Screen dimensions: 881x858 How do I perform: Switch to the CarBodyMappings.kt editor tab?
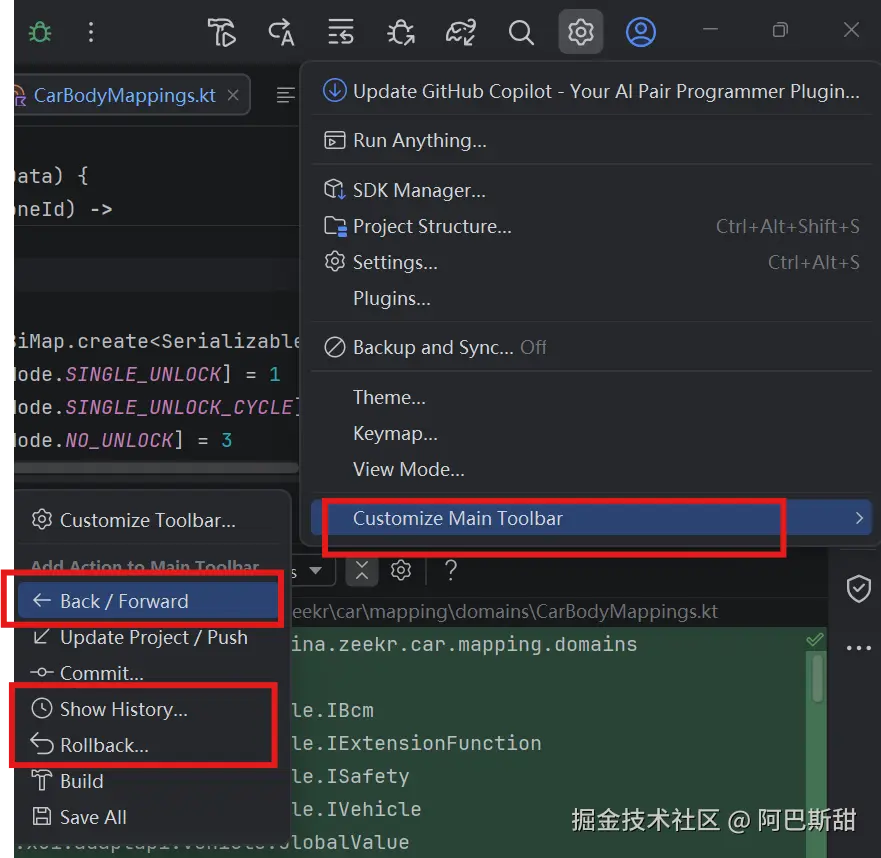click(124, 95)
